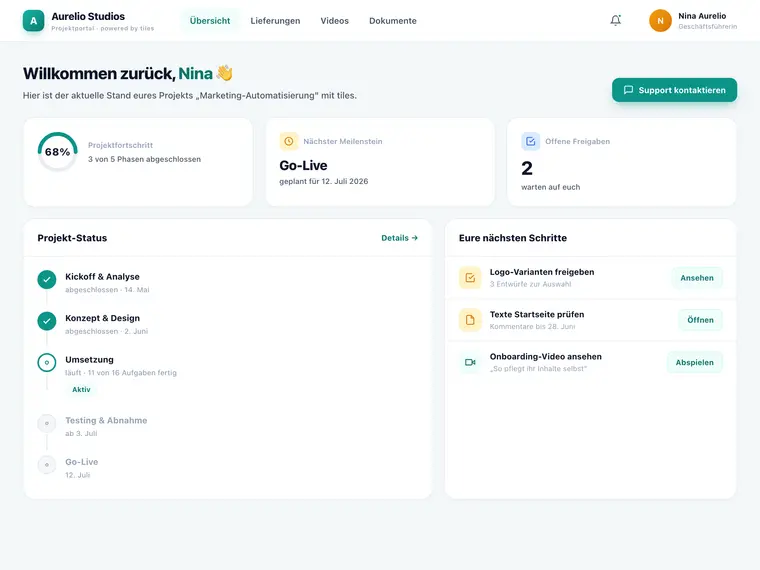Click 'abgeschlossen · 14. Mai' text
The image size is (760, 570).
click(x=107, y=290)
